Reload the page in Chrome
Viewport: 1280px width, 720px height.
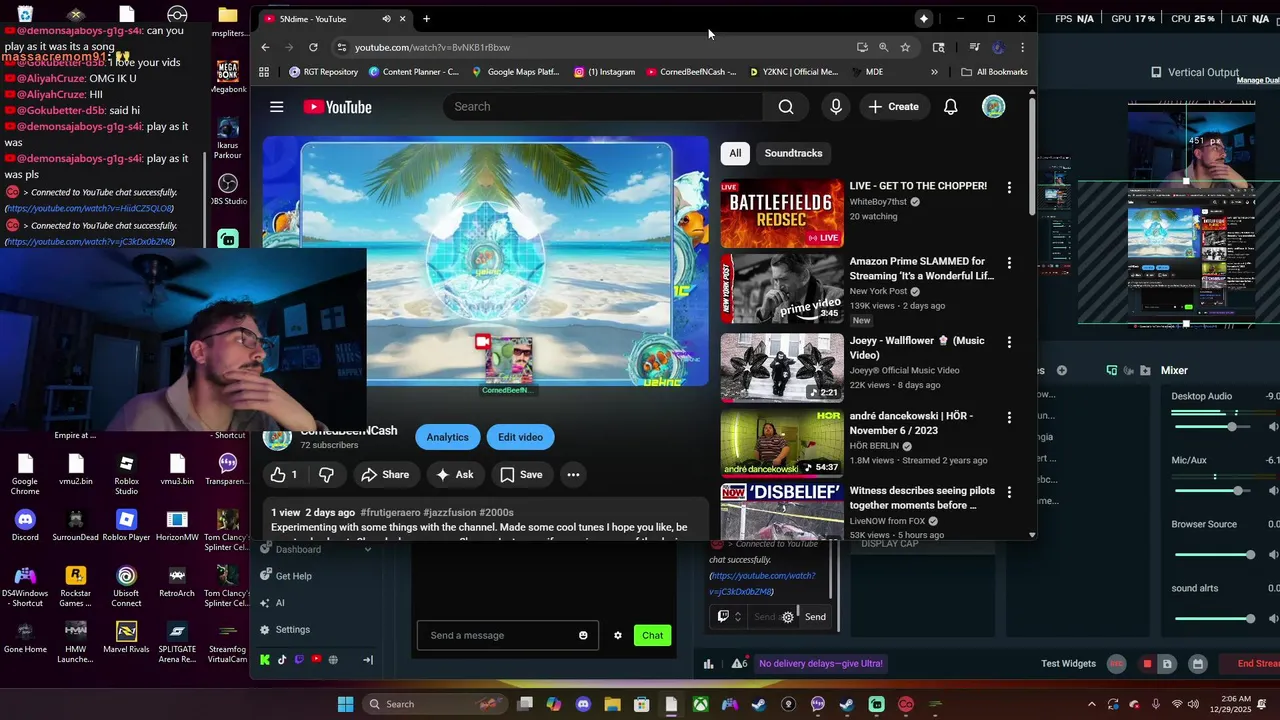tap(313, 47)
